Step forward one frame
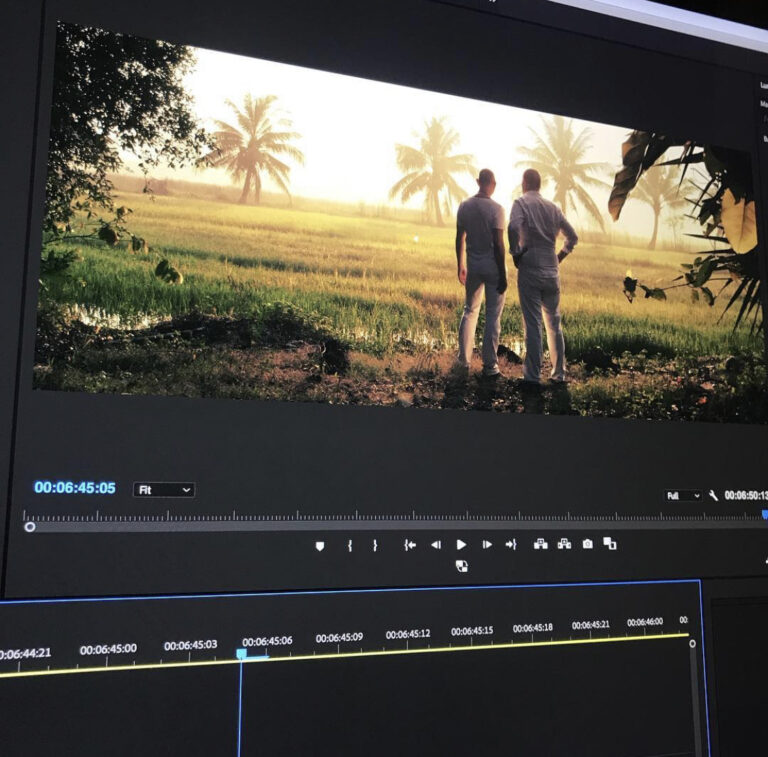The width and height of the screenshot is (768, 757). tap(487, 544)
